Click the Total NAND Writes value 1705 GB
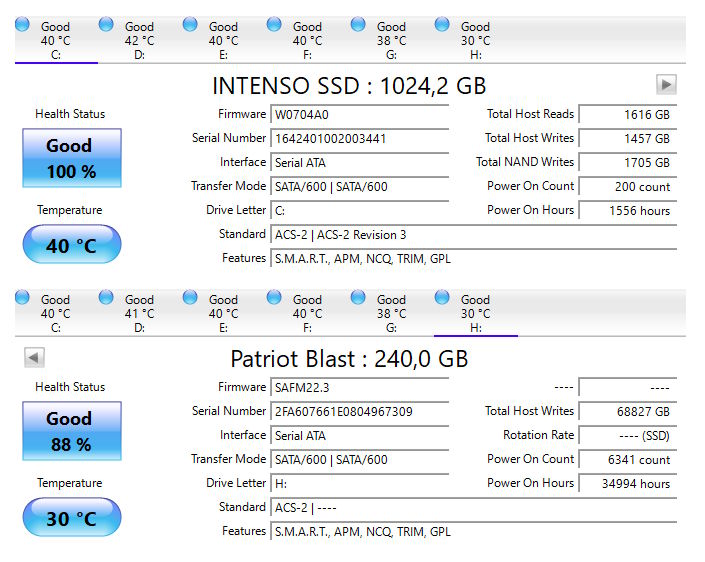 tap(627, 163)
